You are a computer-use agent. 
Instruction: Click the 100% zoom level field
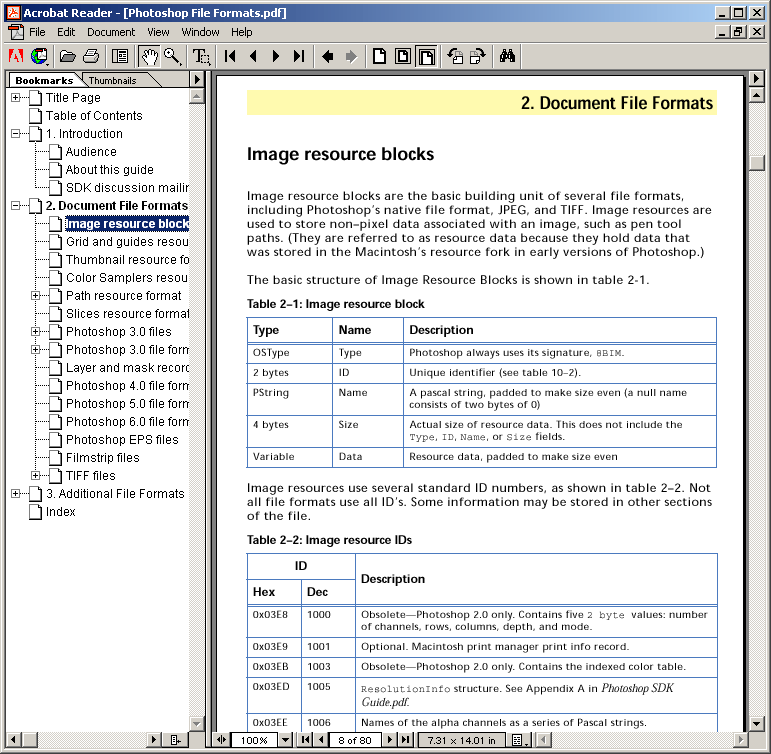[255, 740]
